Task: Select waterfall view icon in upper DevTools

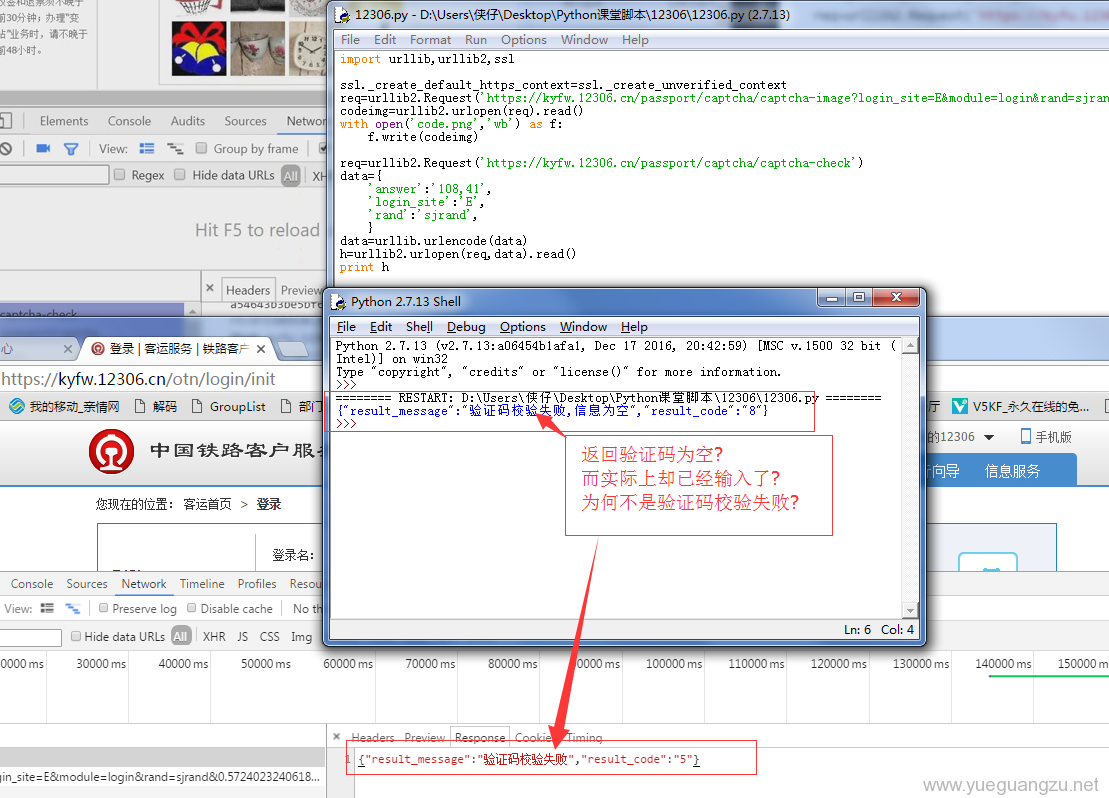Action: (175, 149)
